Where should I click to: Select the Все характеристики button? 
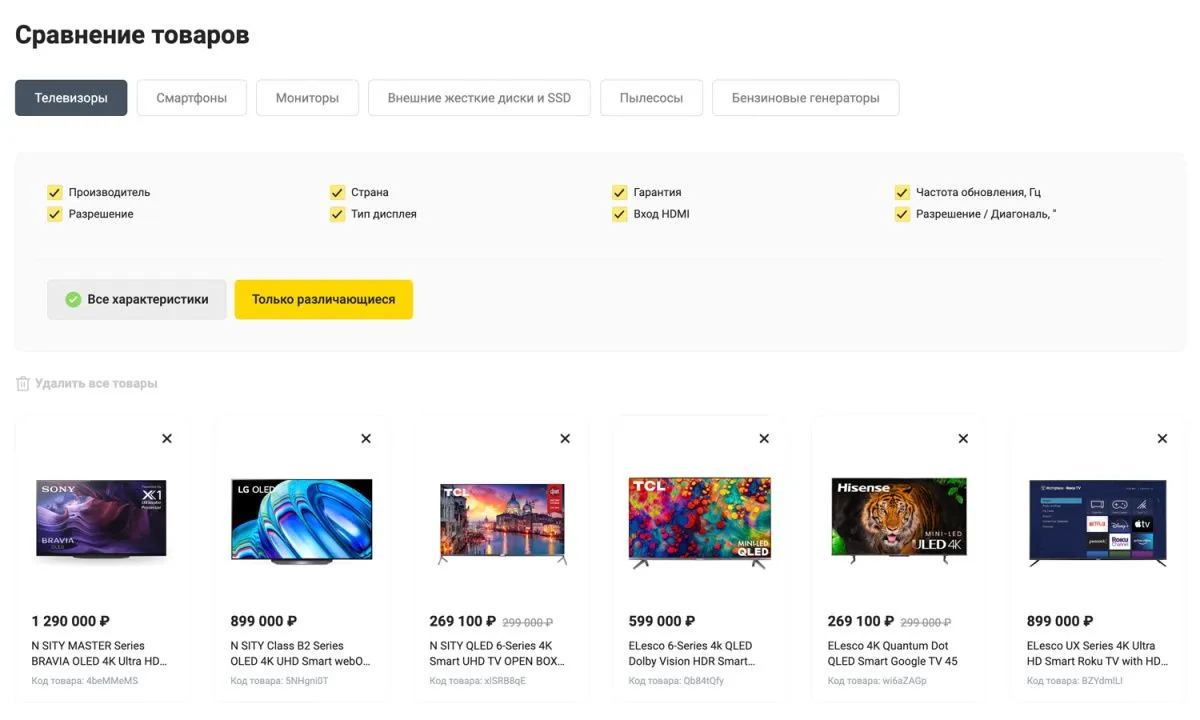coord(137,299)
